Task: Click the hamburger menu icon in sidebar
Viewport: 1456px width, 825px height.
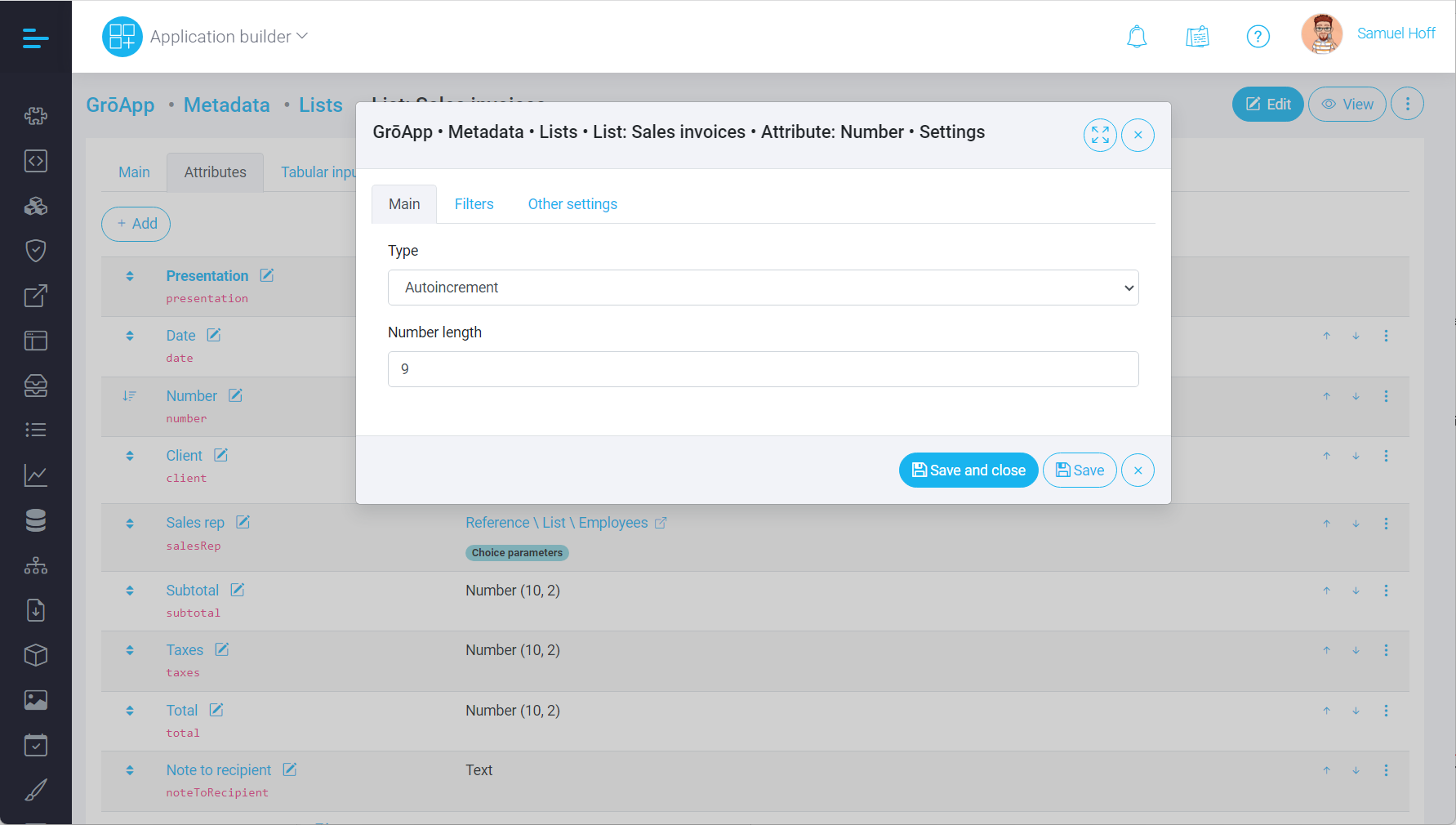Action: tap(35, 38)
